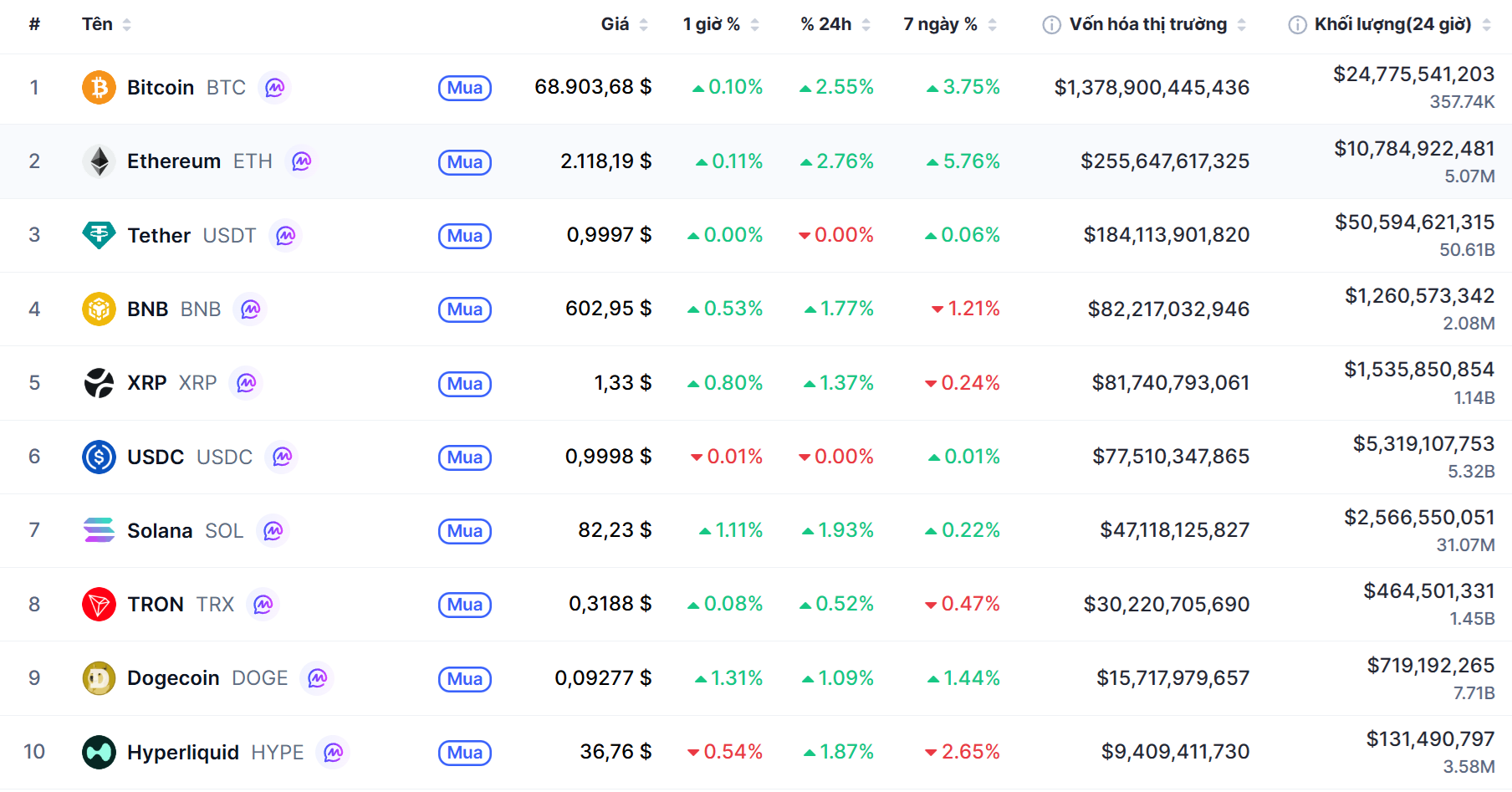The height and width of the screenshot is (792, 1512).
Task: Click BNB 7-day change 1.21%
Action: (x=966, y=309)
